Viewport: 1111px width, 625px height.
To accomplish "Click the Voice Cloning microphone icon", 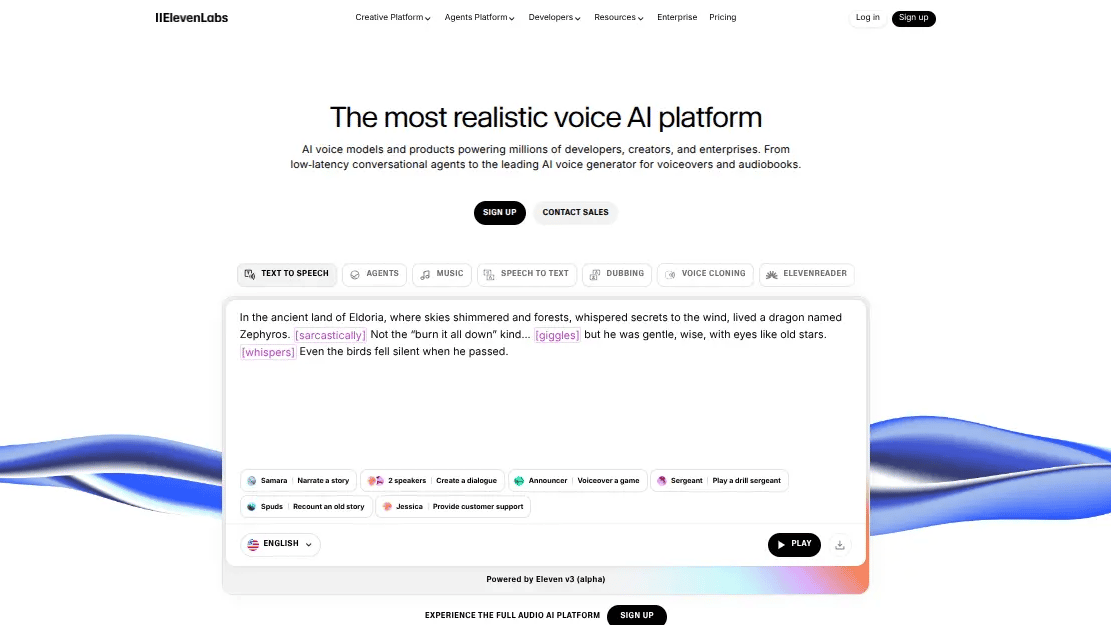I will click(668, 274).
